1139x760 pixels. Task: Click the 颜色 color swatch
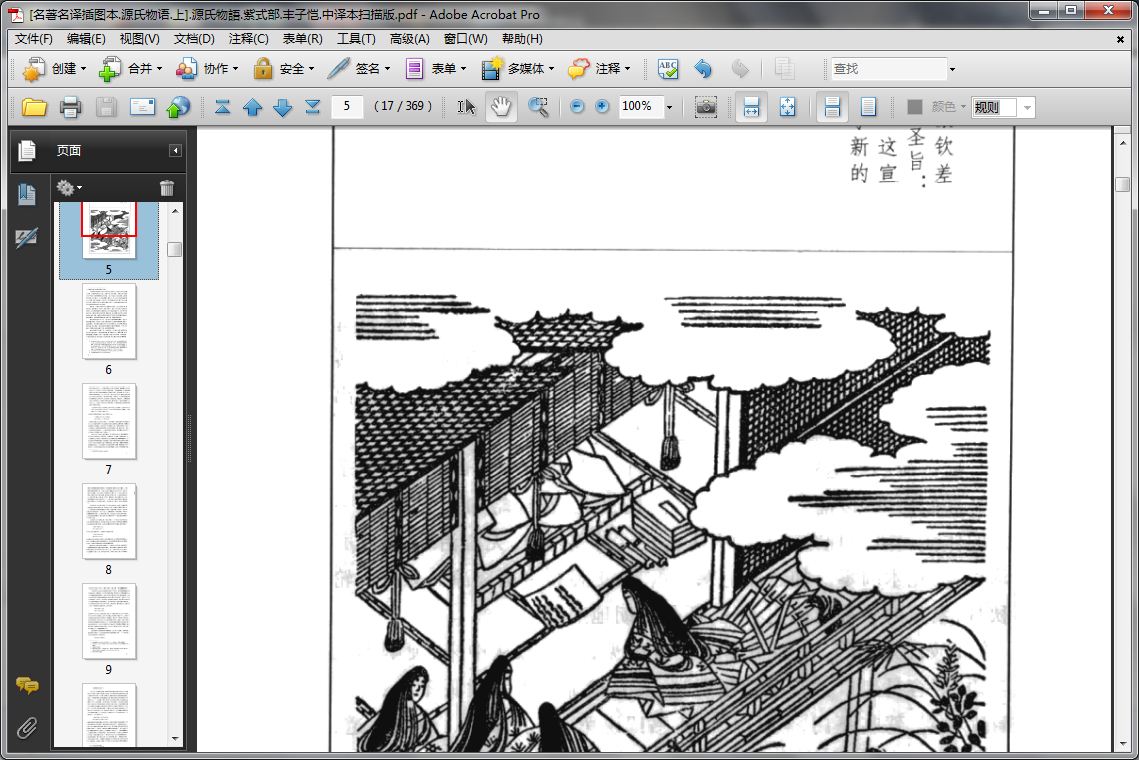coord(915,107)
